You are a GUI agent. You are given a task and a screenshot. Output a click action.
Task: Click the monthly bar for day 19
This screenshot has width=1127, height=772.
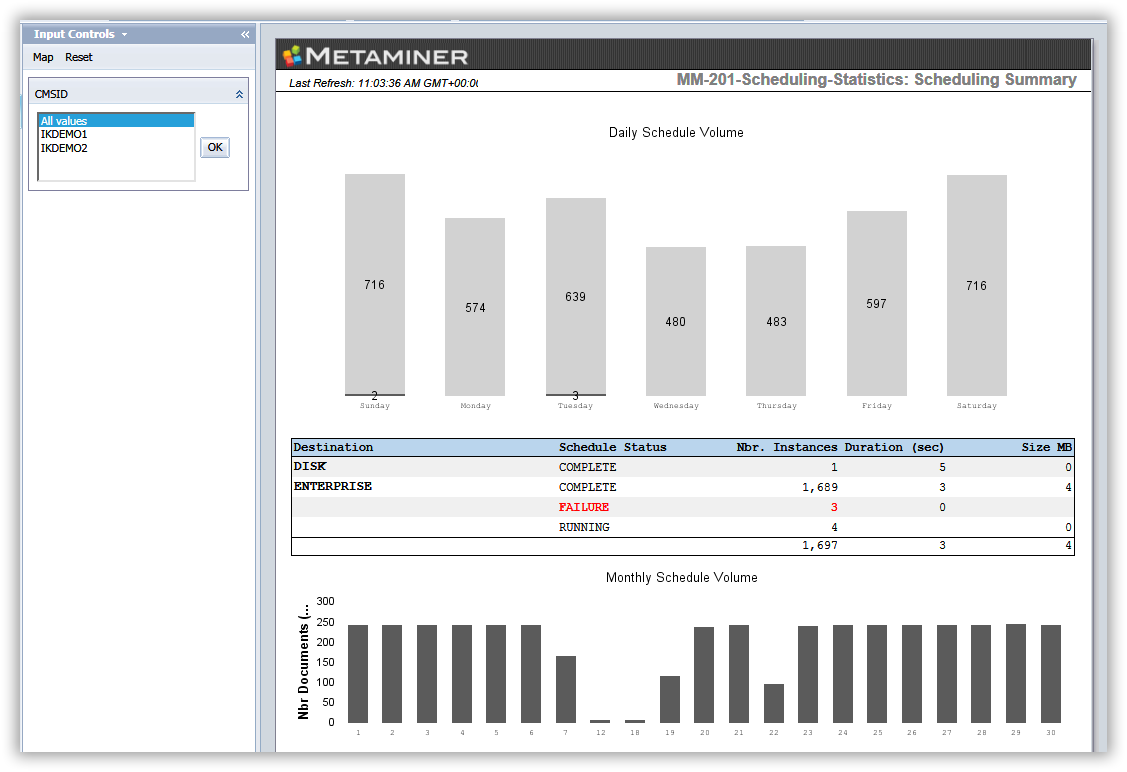[670, 699]
